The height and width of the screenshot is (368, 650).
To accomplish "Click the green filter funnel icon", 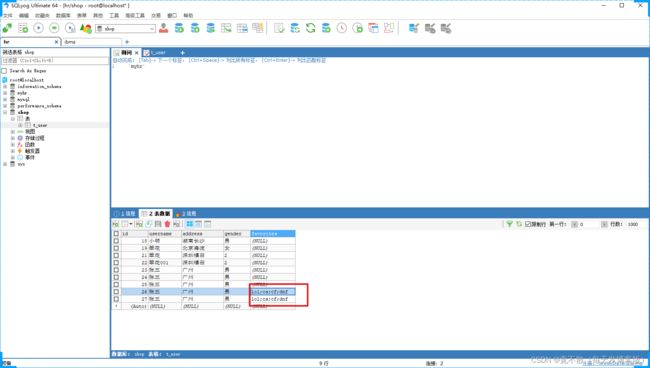I will tap(509, 224).
